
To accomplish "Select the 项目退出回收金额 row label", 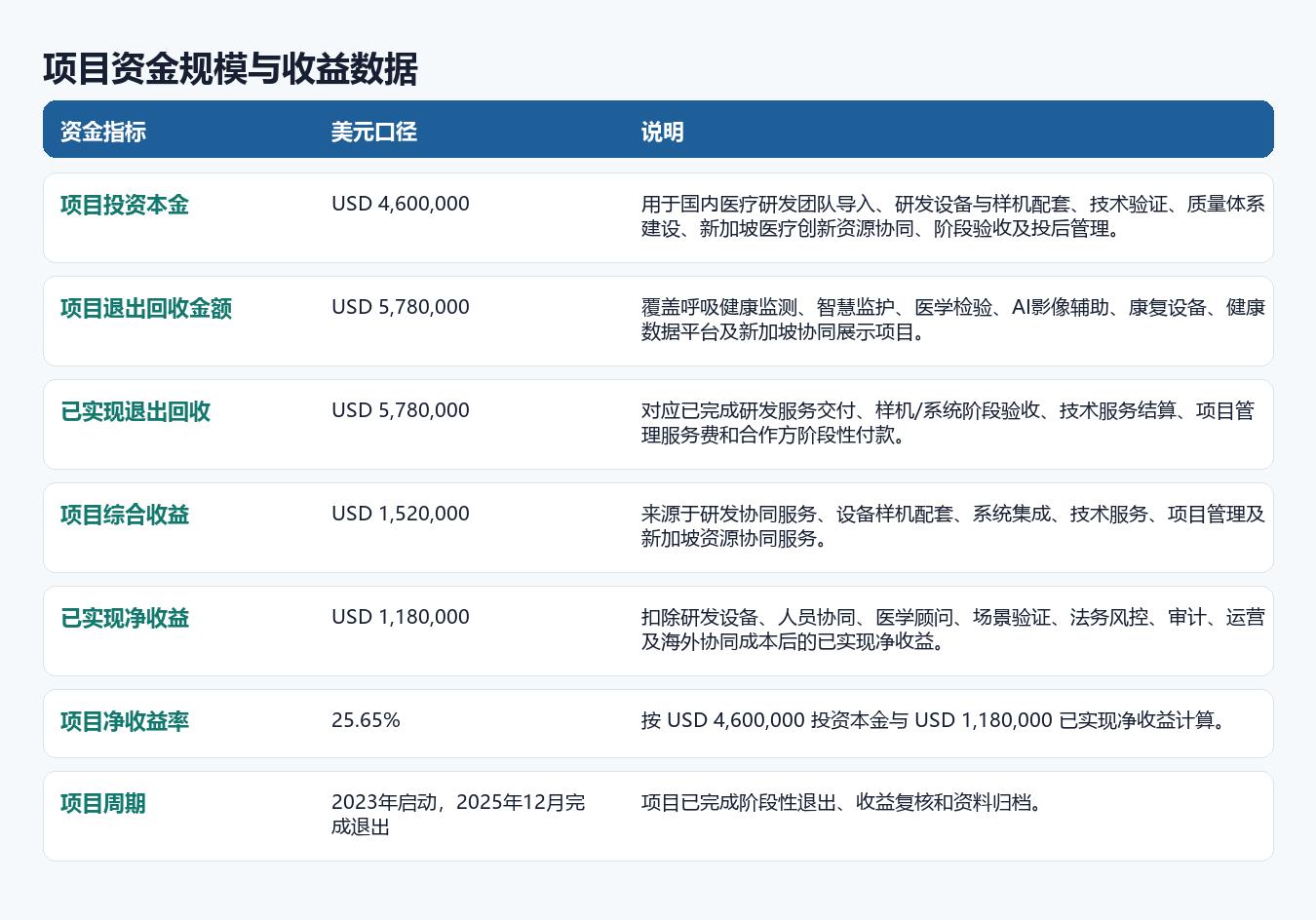I will [146, 308].
